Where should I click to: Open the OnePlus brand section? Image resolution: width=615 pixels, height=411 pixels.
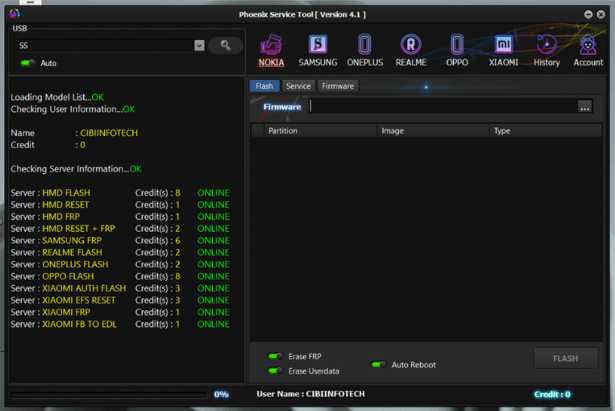[364, 49]
